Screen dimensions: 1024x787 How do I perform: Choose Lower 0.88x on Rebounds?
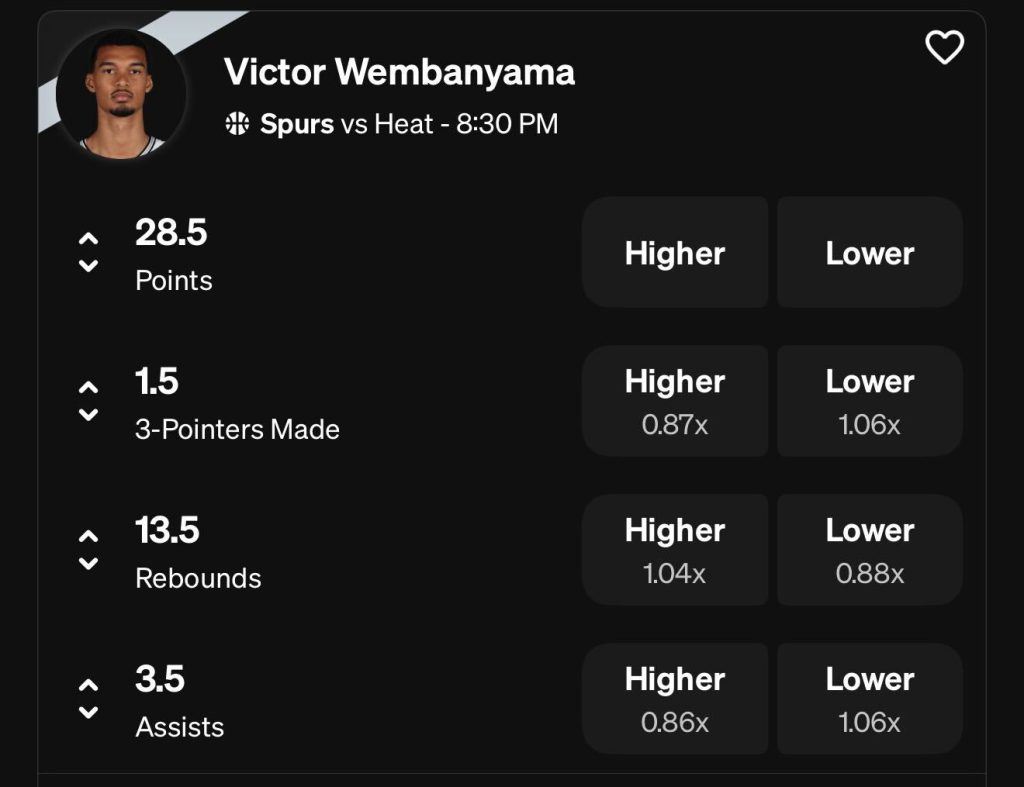pyautogui.click(x=869, y=550)
